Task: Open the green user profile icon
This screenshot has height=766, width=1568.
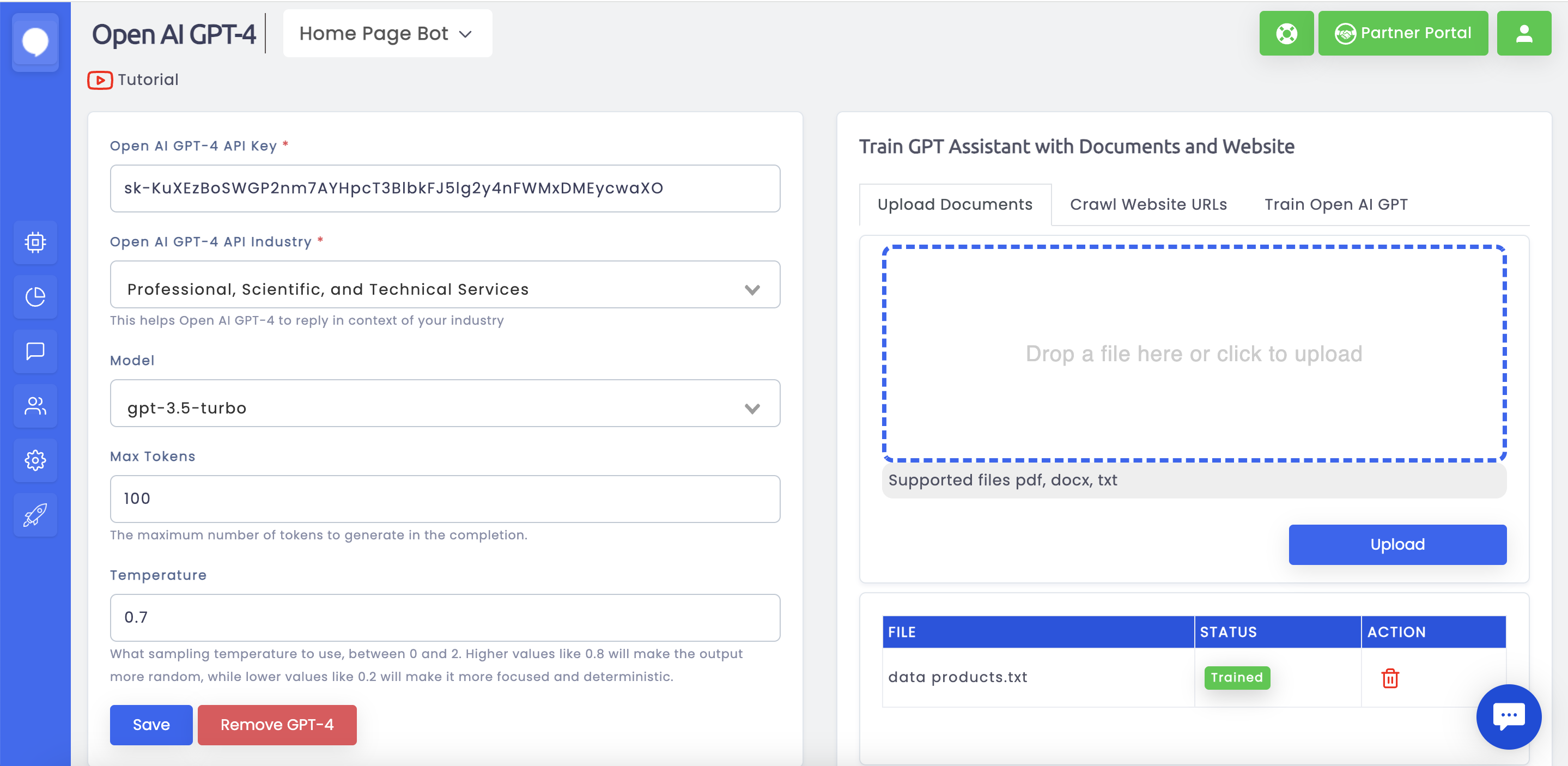Action: (x=1523, y=33)
